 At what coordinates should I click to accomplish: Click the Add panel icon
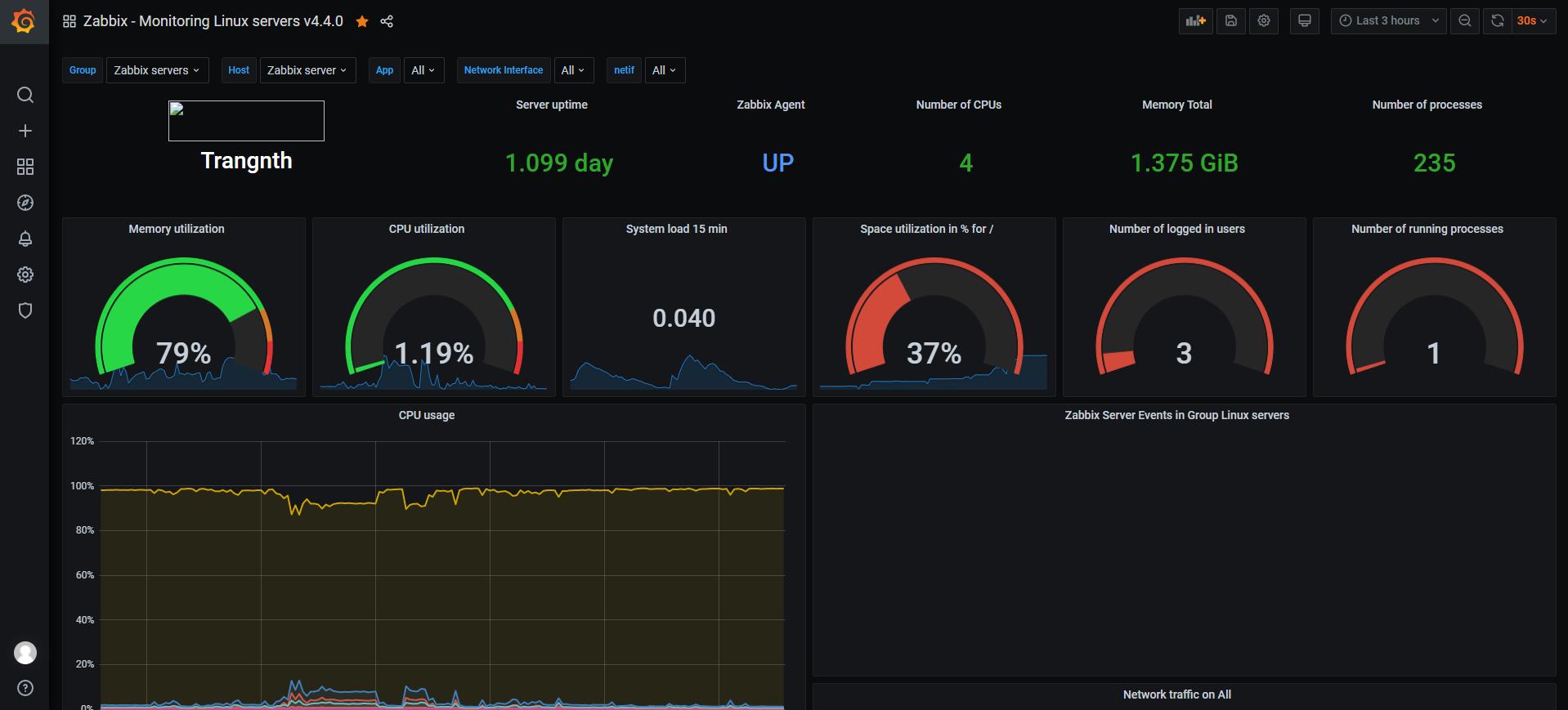pos(1196,21)
